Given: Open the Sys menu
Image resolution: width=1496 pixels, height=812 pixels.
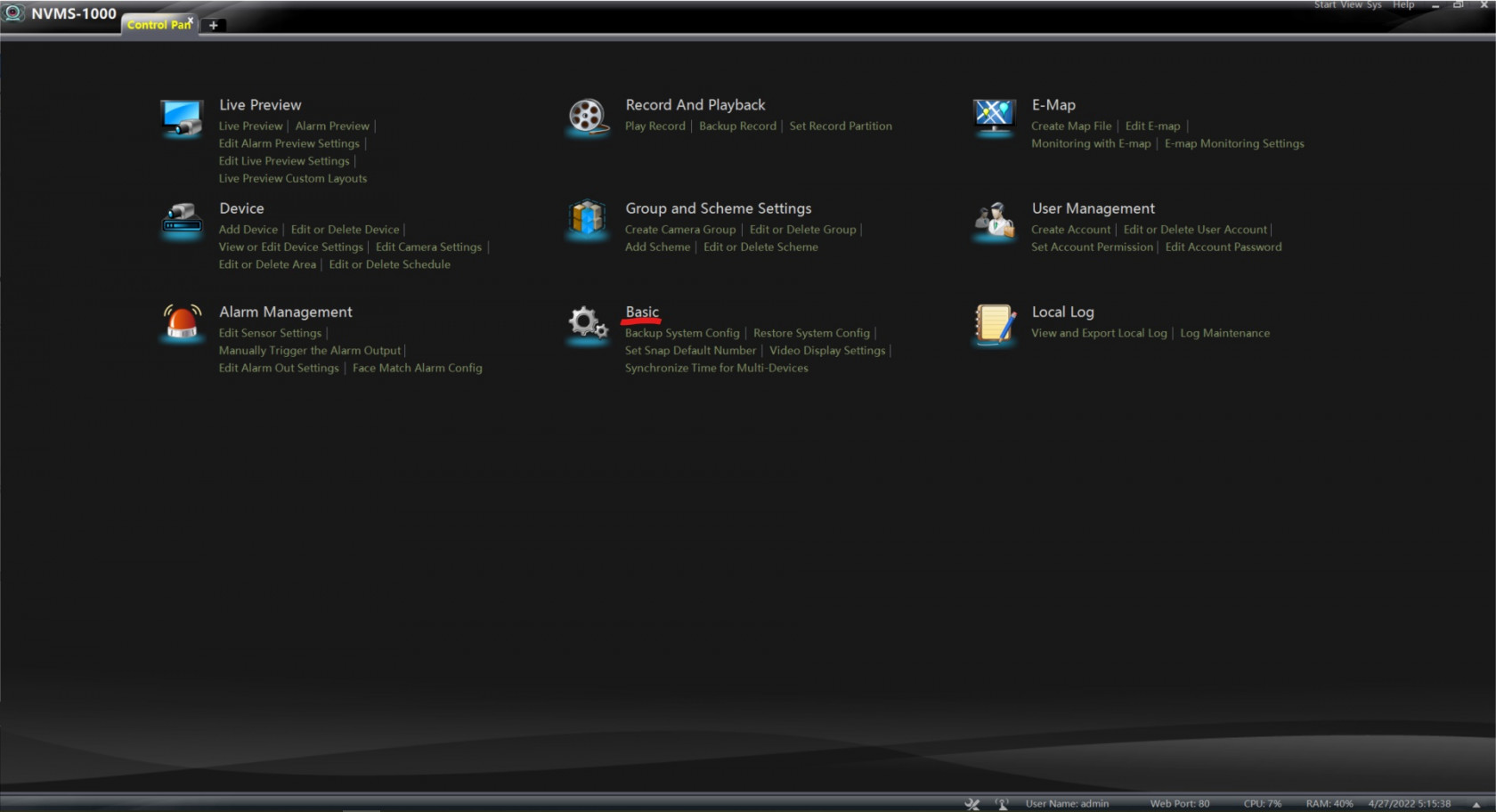Looking at the screenshot, I should click(x=1374, y=5).
